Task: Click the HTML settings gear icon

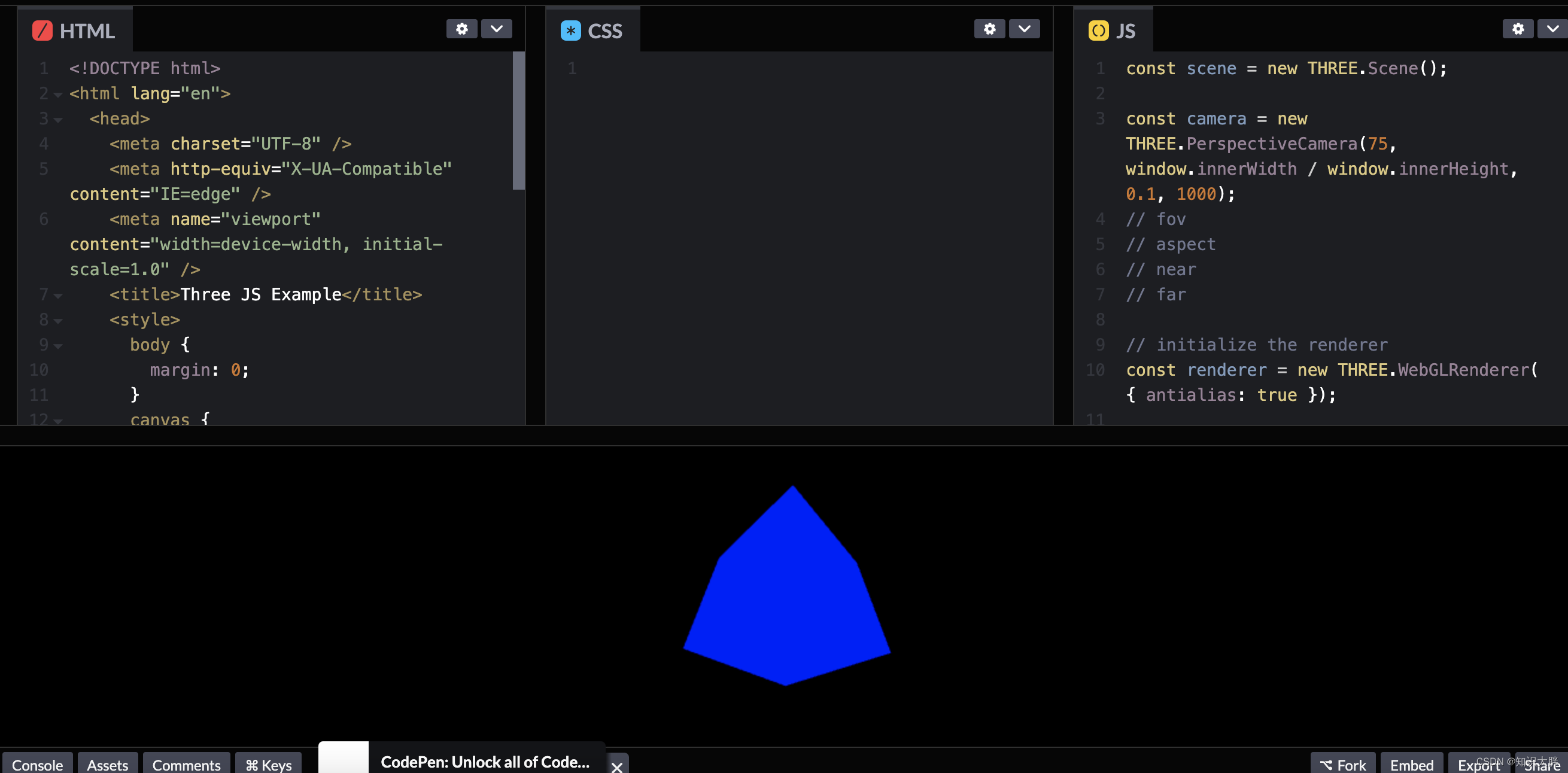Action: coord(461,29)
